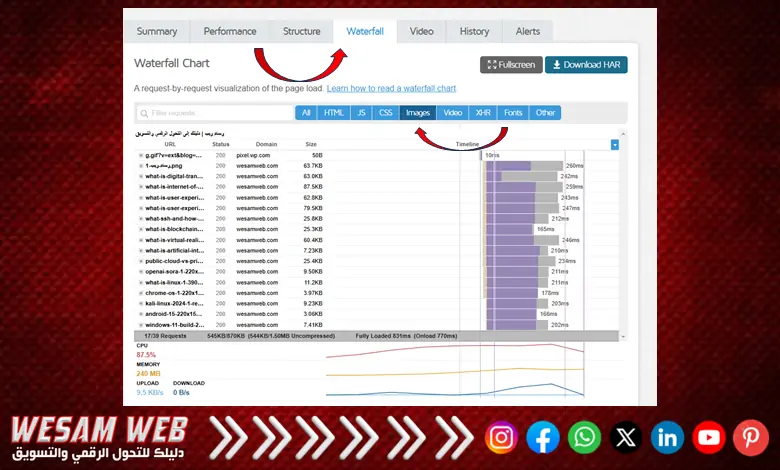The width and height of the screenshot is (780, 470).
Task: Open the Facebook social icon
Action: coord(543,437)
